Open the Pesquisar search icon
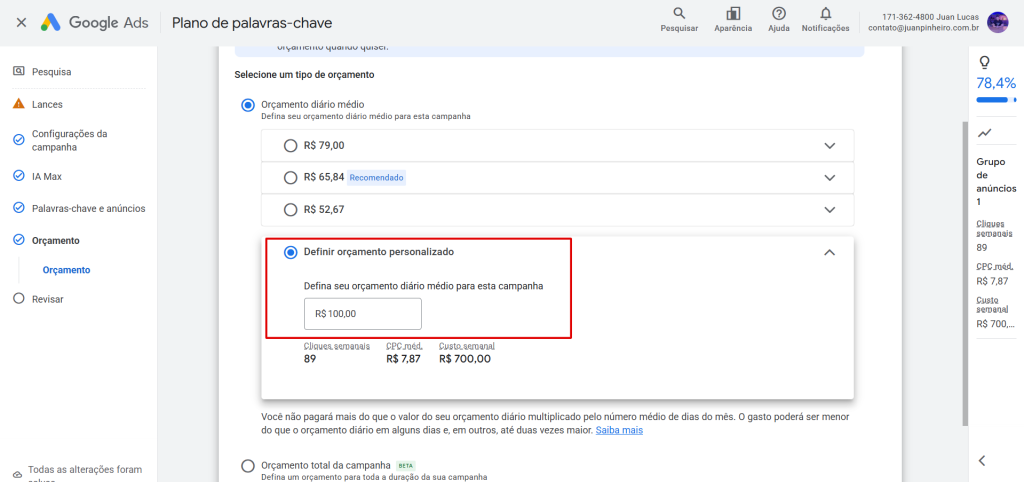 pyautogui.click(x=679, y=14)
